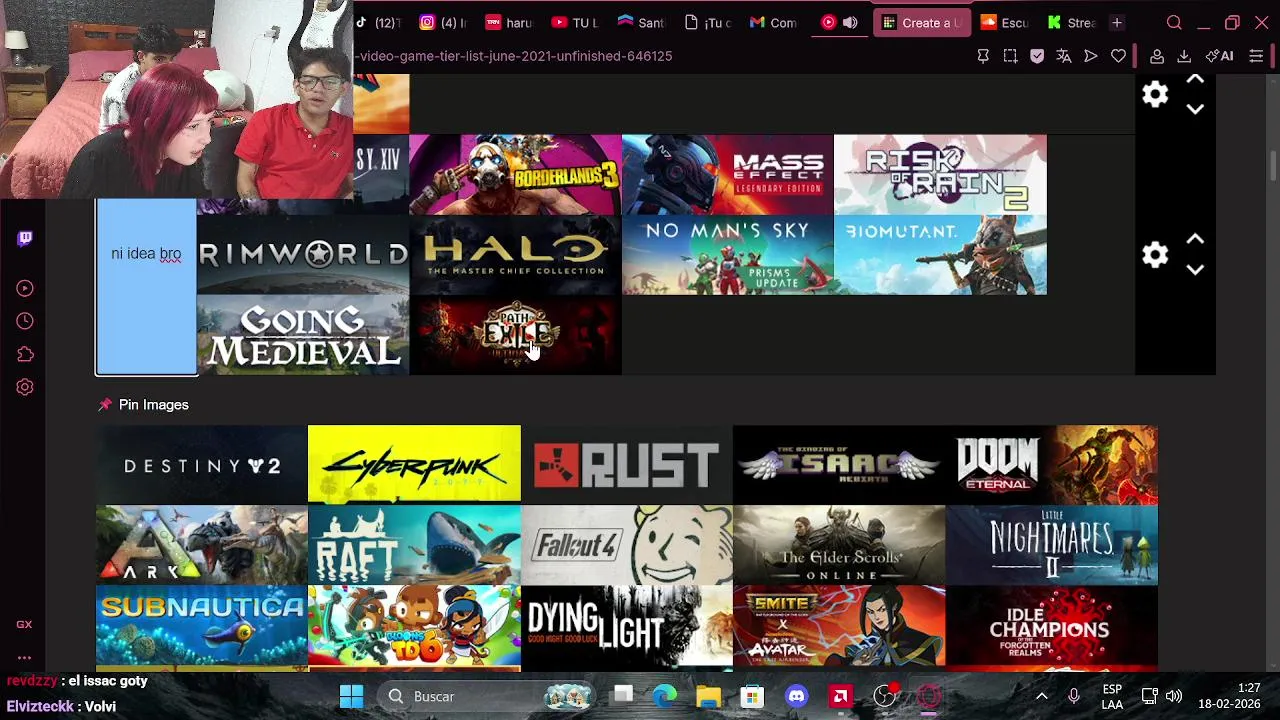Move 'ni idea bro' row up
This screenshot has width=1280, height=720.
click(1195, 240)
